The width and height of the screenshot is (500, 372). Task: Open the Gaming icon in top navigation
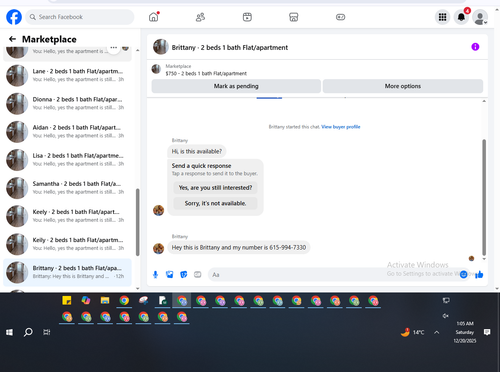coord(340,17)
